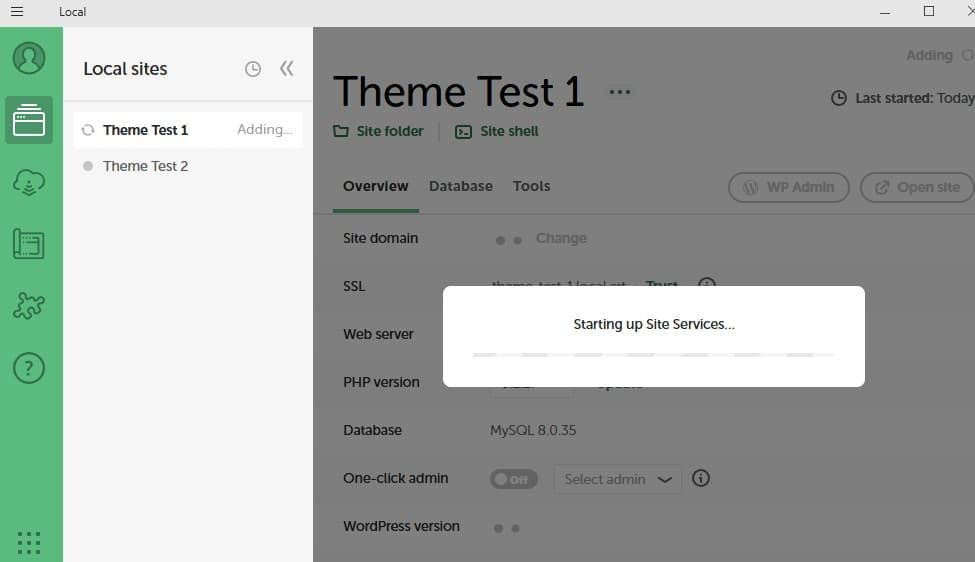Switch to the Database tab

tap(460, 186)
